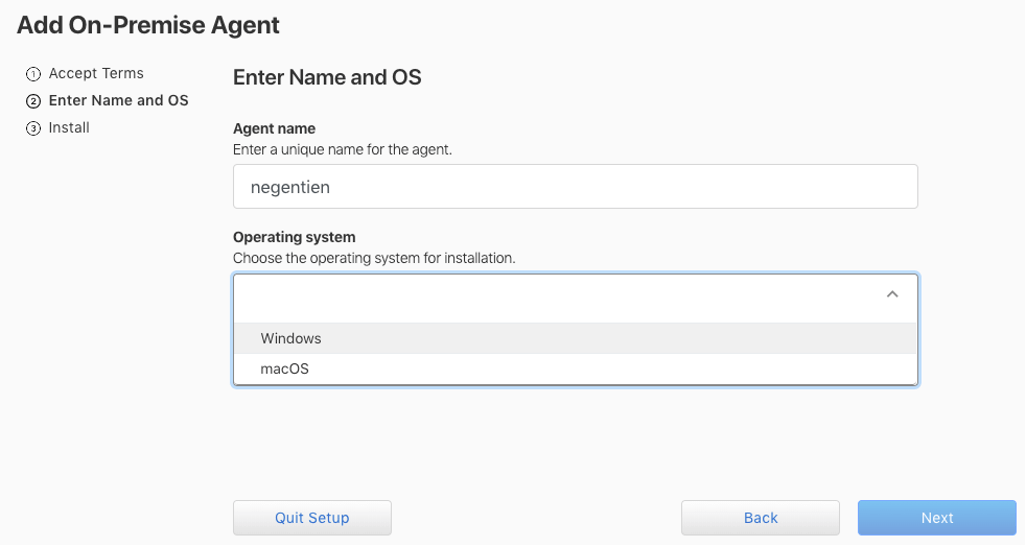
Task: Select the Enter Name and OS step label
Action: coord(118,101)
